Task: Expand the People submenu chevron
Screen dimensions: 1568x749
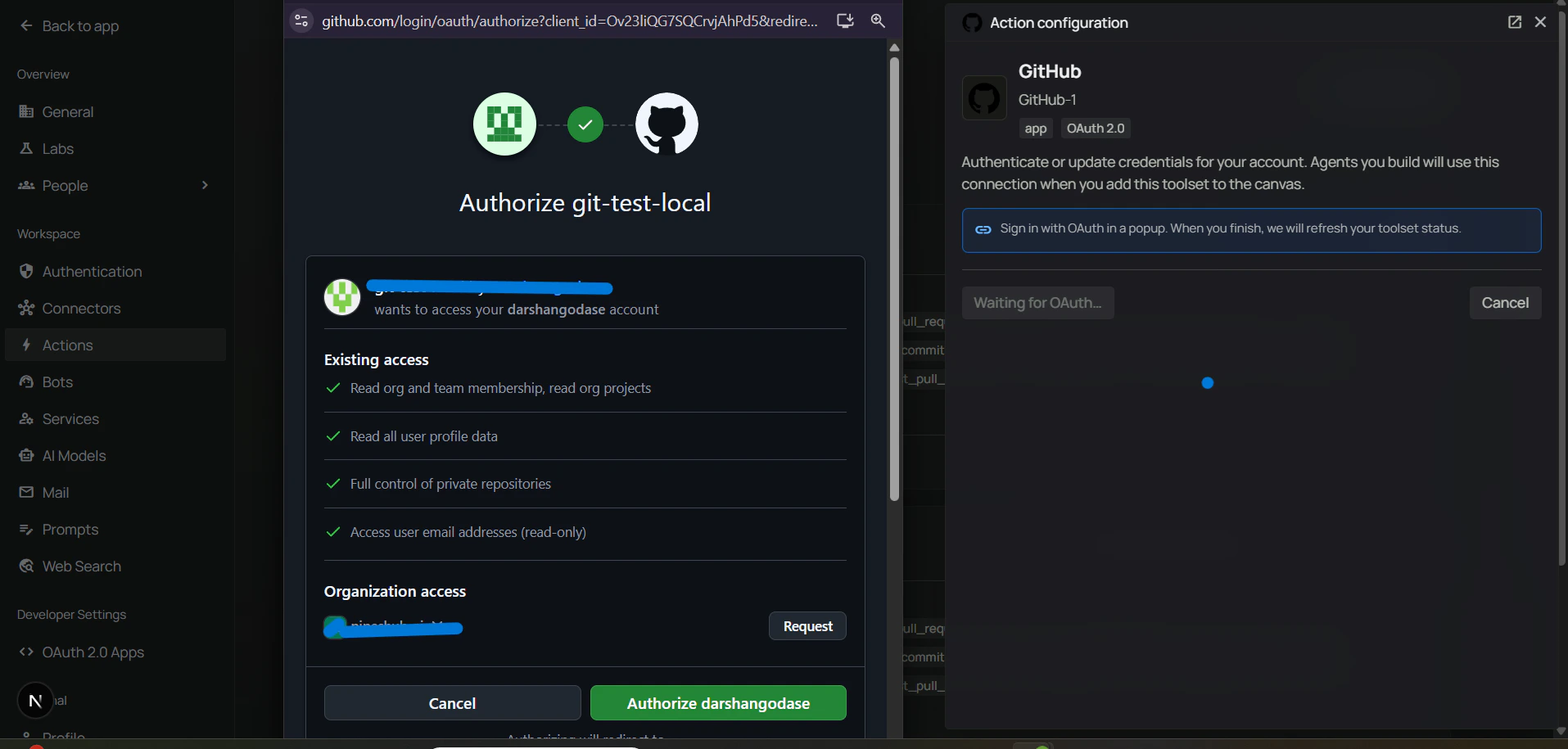Action: (x=205, y=185)
